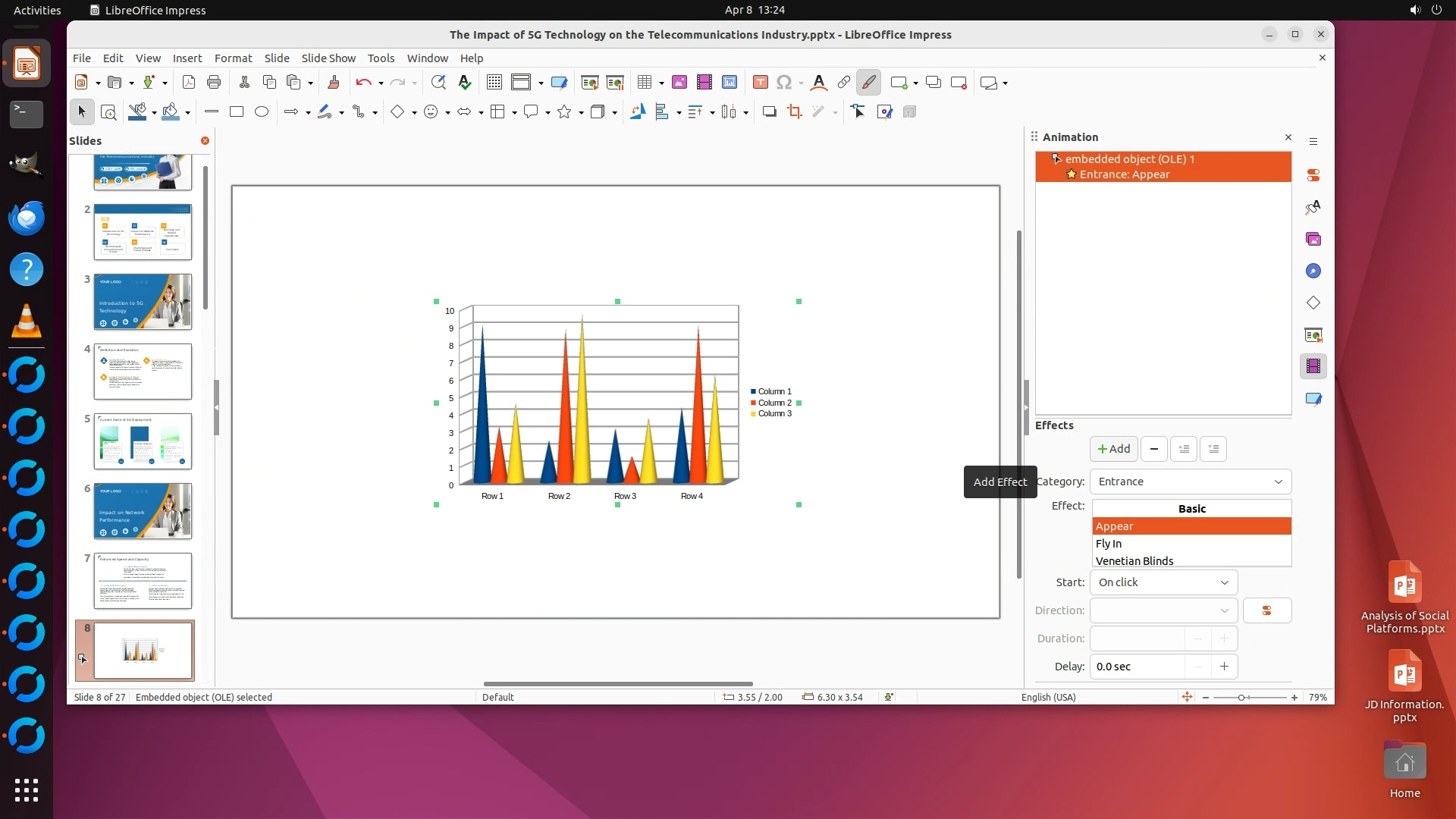Open the Gallery sidebar deck icon
Viewport: 1456px width, 819px height.
[x=1313, y=240]
